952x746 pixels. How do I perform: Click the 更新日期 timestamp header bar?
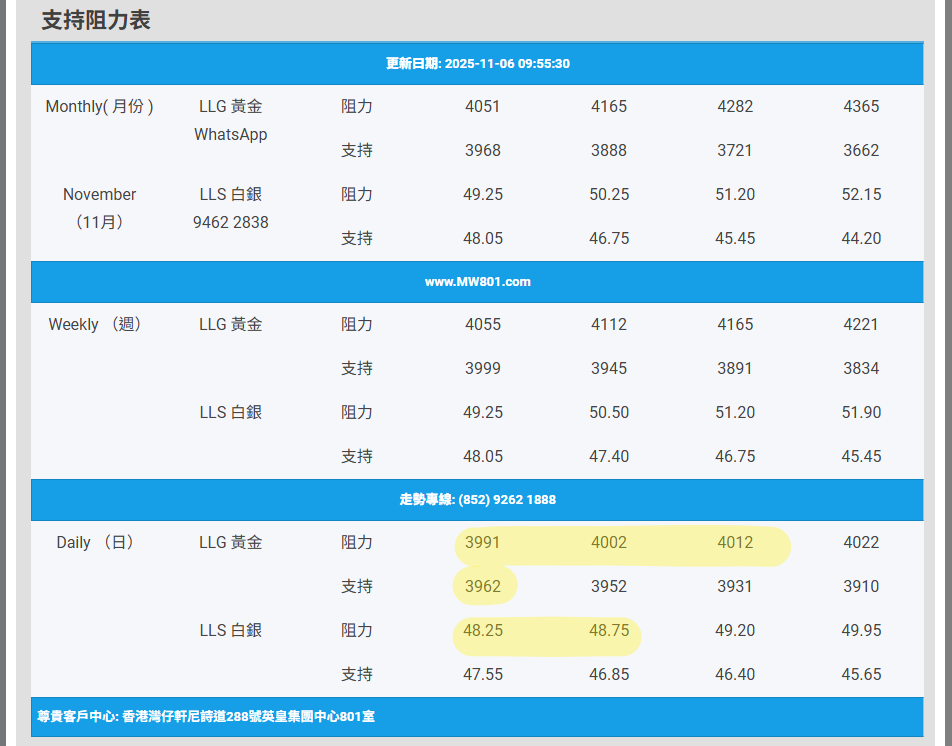(477, 63)
